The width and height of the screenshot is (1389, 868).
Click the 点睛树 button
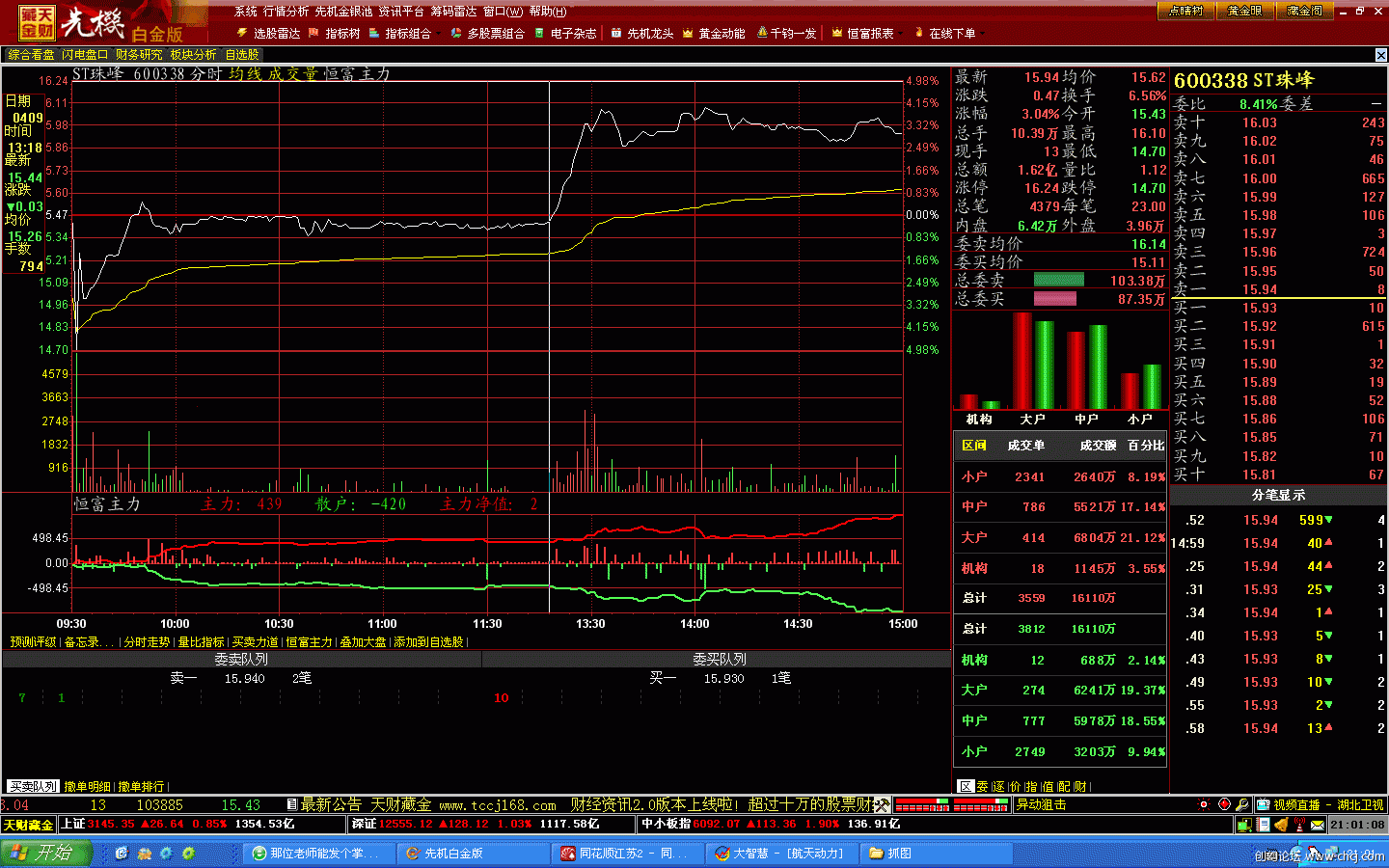point(1185,11)
